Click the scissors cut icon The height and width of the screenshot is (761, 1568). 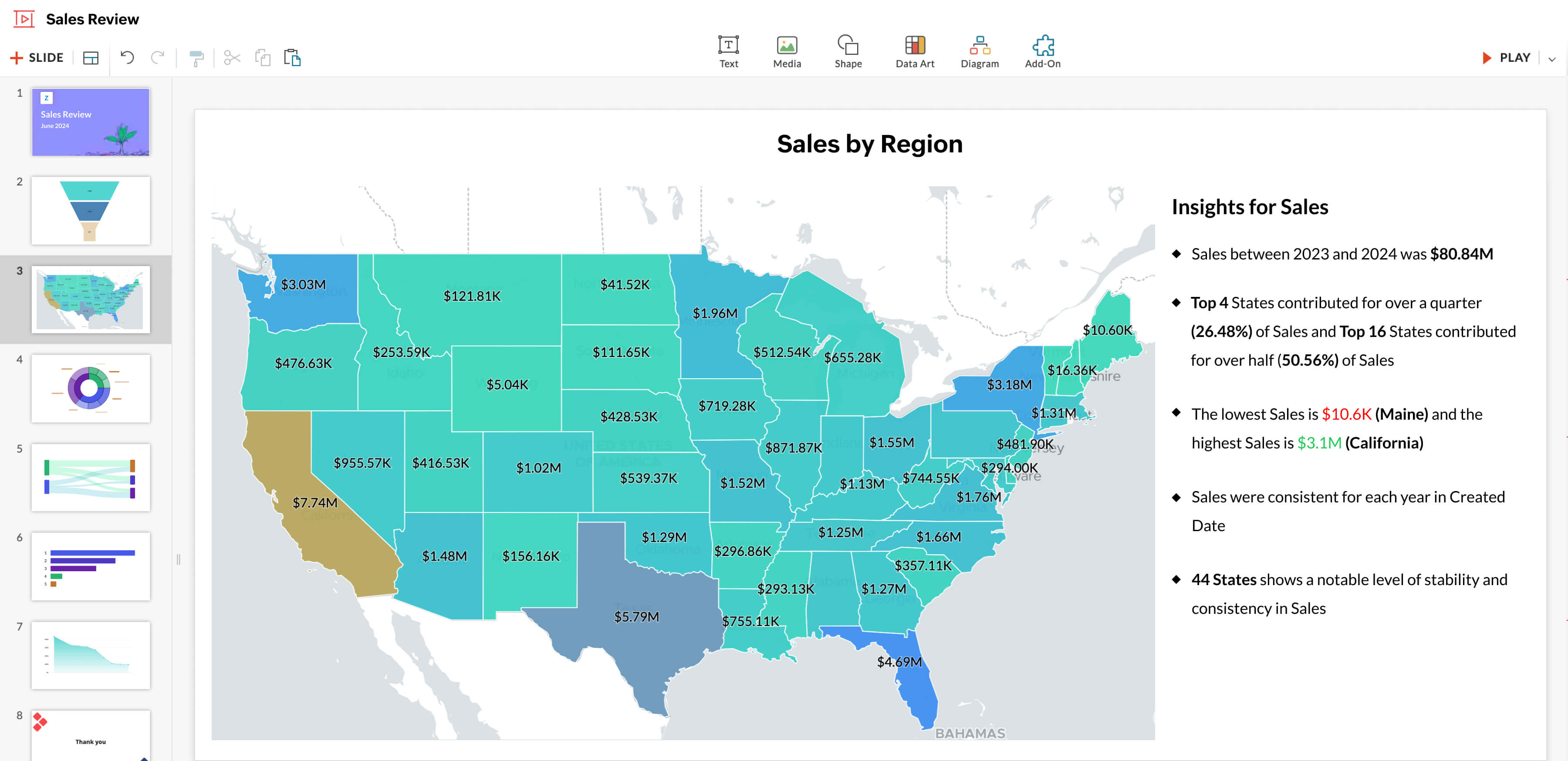pos(232,58)
